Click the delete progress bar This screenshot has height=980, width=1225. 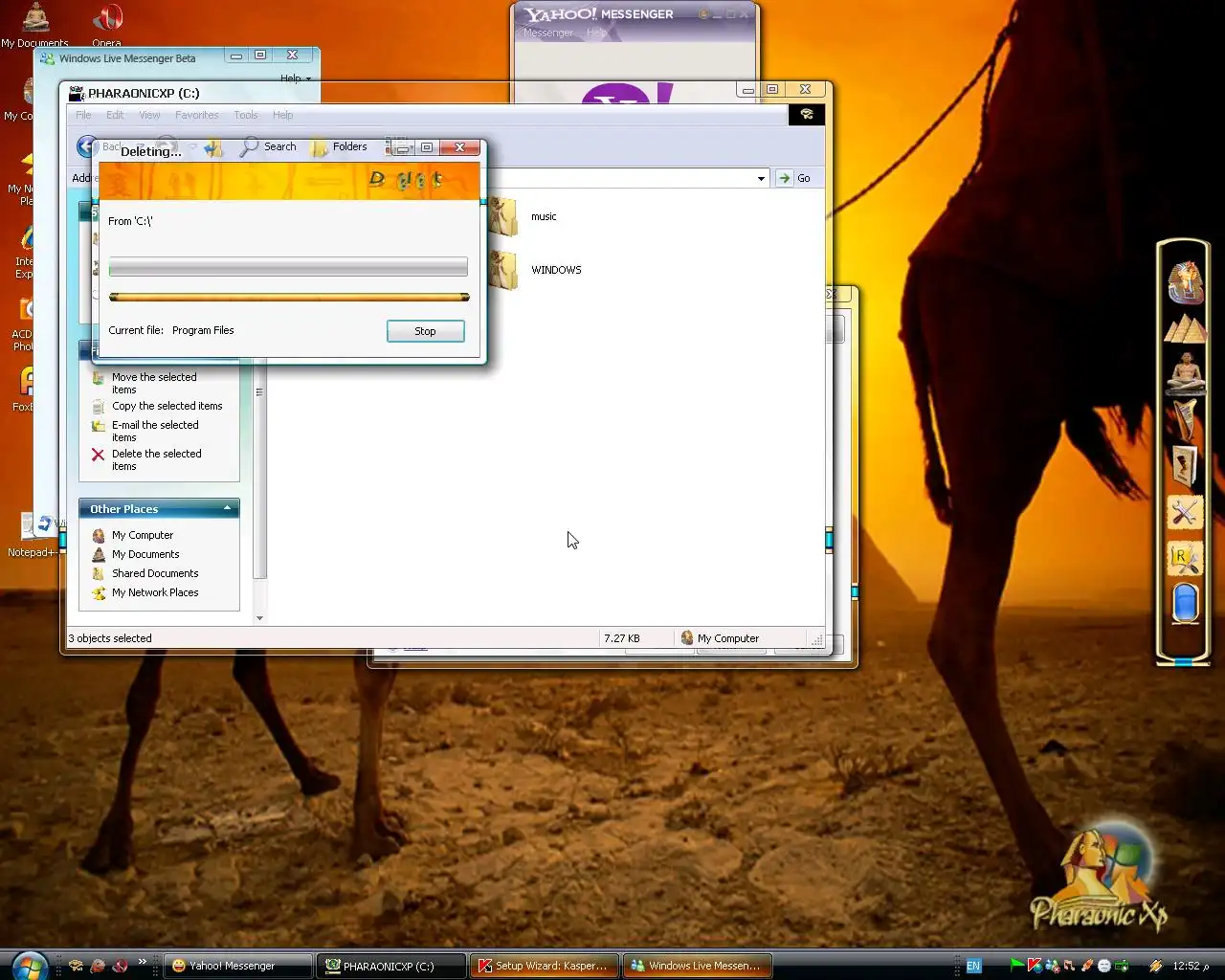pos(288,266)
